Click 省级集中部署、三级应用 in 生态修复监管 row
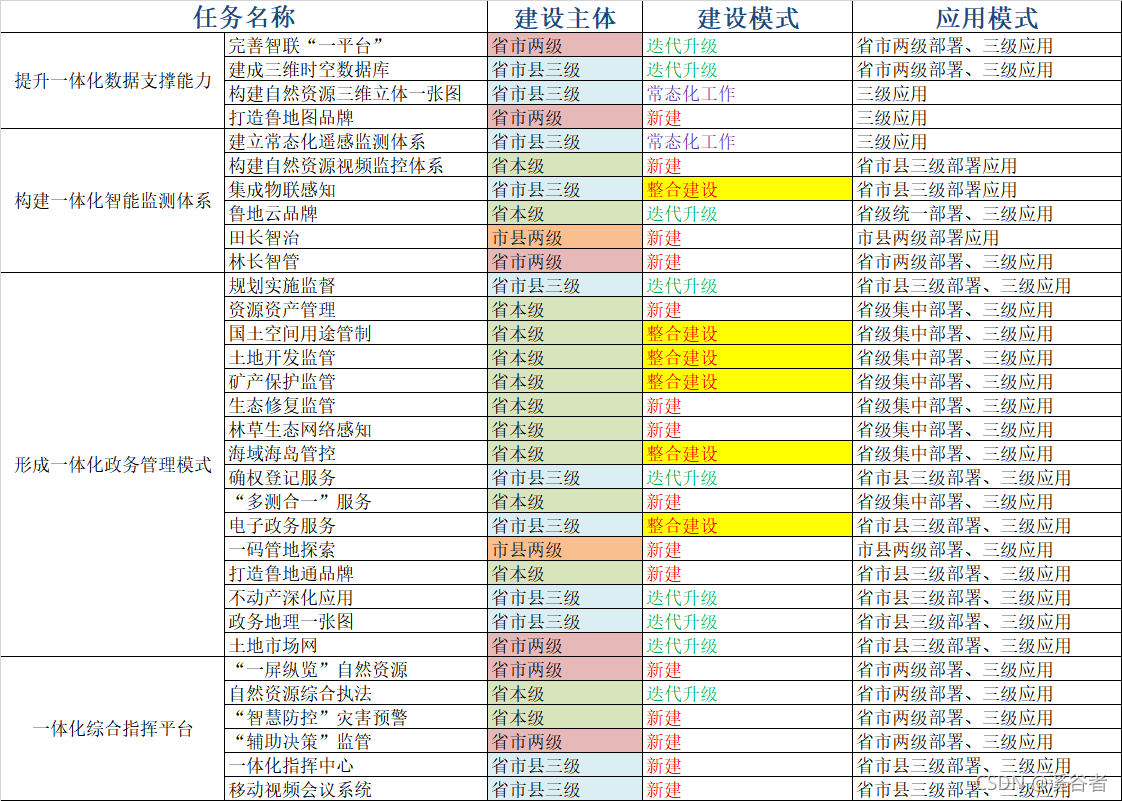Viewport: 1122px width, 801px height. tap(987, 405)
